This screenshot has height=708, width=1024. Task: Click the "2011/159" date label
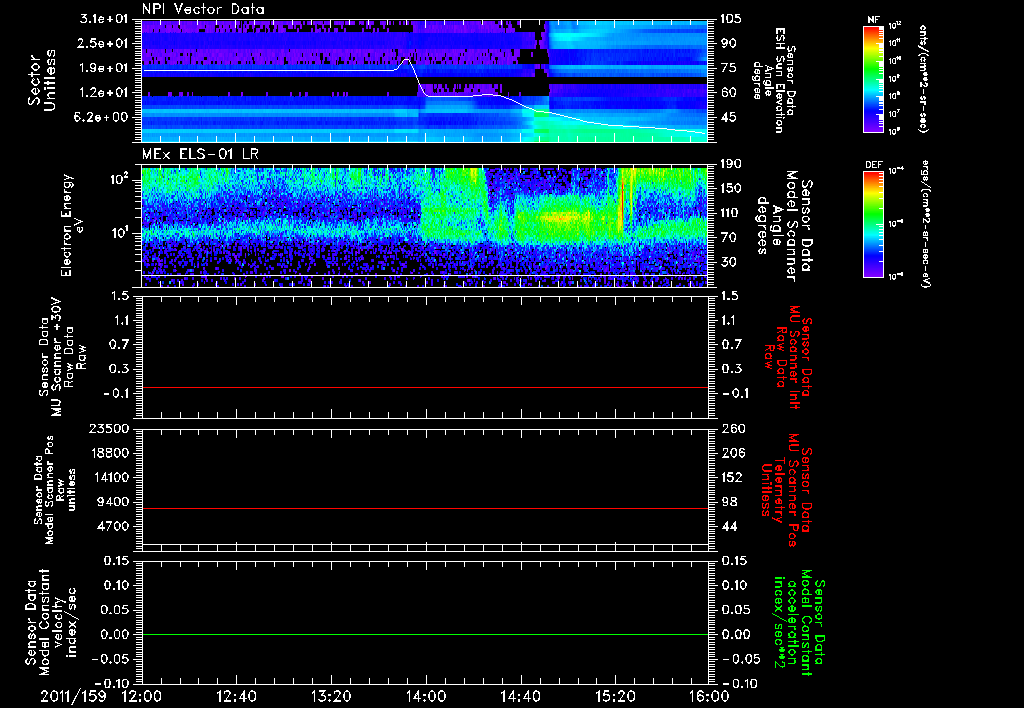coord(73,696)
